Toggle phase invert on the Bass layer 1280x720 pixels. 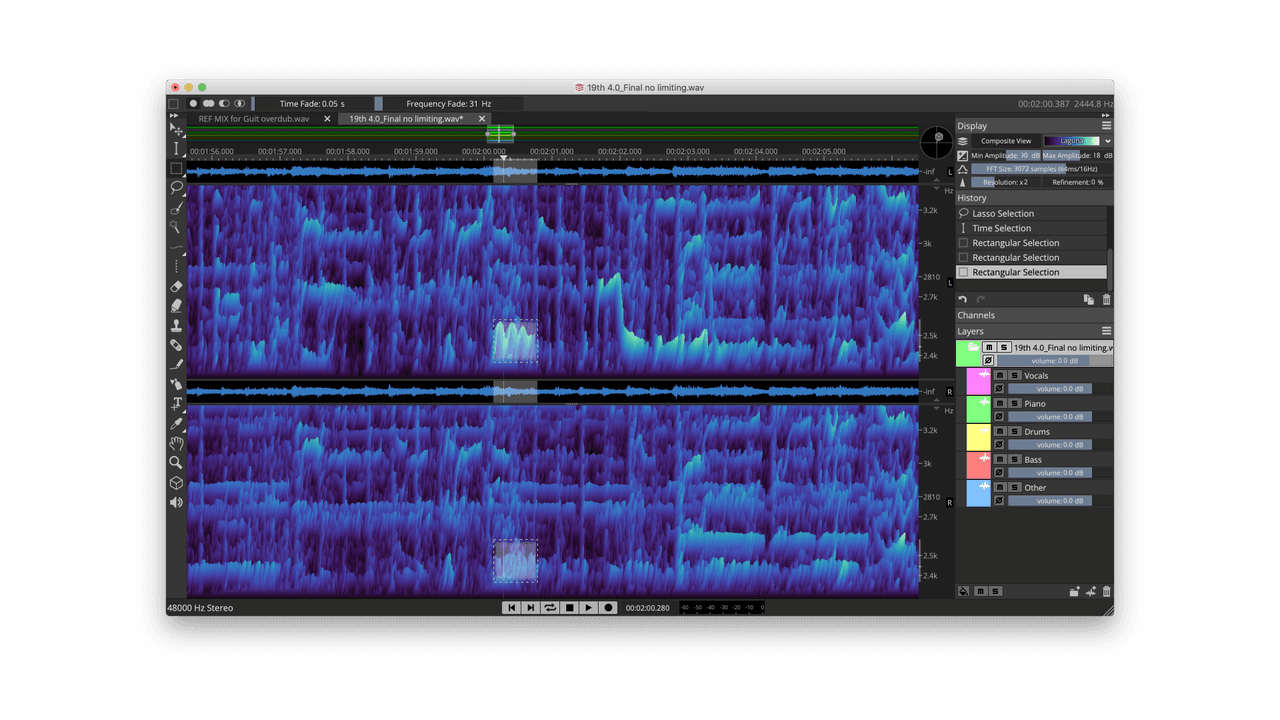(x=999, y=472)
